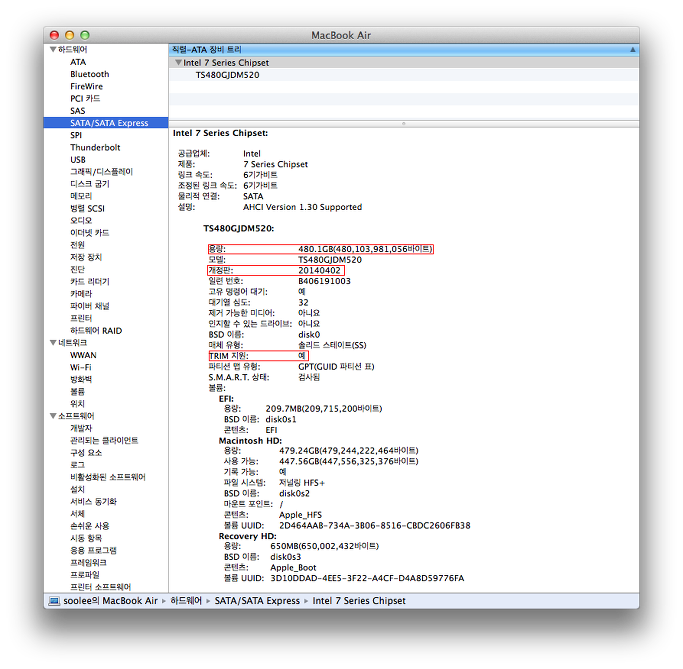Image resolution: width=683 pixels, height=669 pixels.
Task: Open 그래픽/디스플레이 in the sidebar
Action: (101, 172)
